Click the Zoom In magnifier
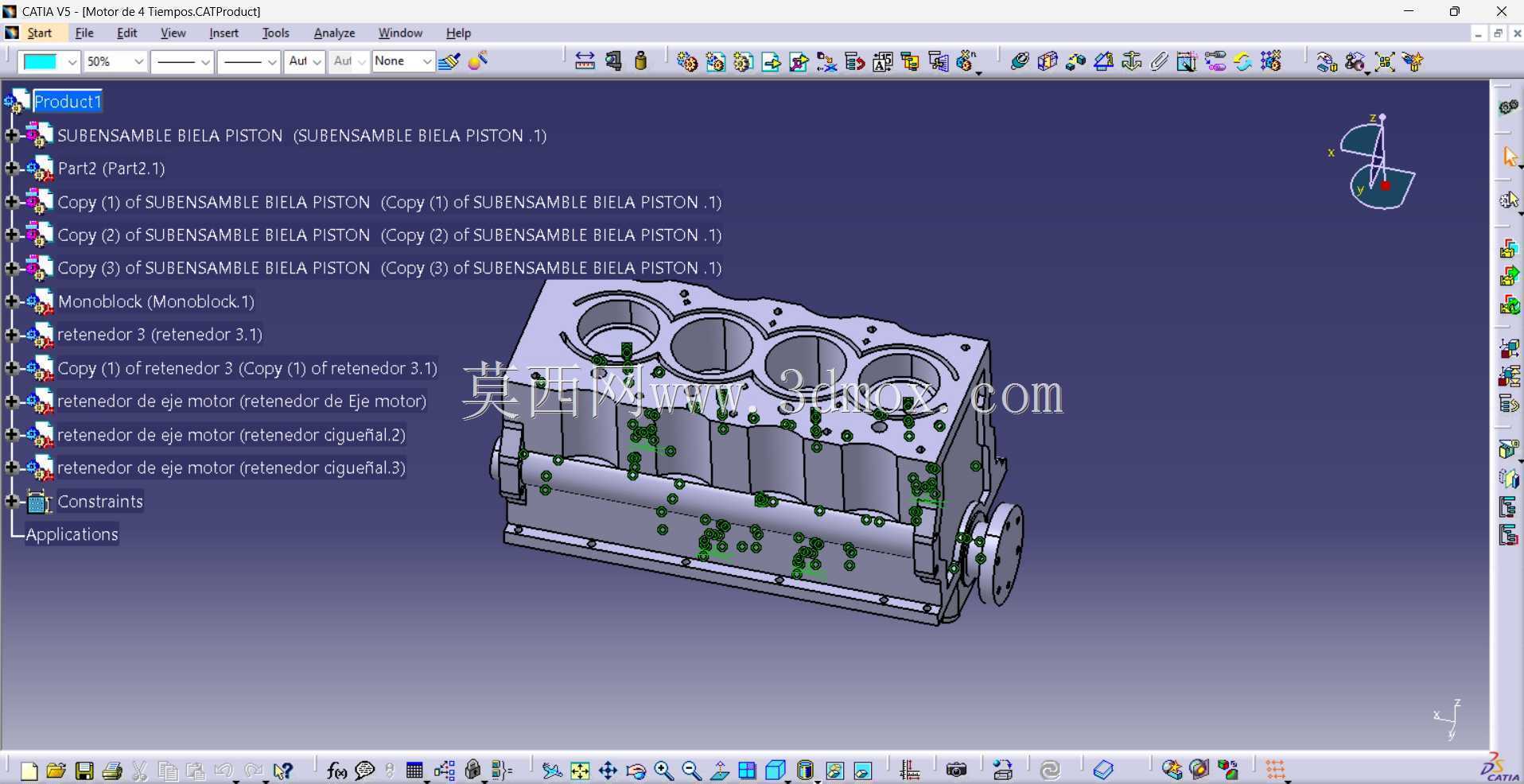The image size is (1524, 784). (x=663, y=770)
